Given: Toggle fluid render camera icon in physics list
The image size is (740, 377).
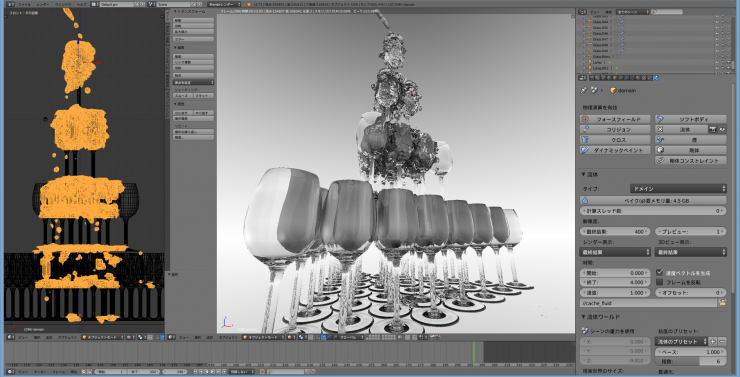Looking at the screenshot, I should pyautogui.click(x=712, y=129).
